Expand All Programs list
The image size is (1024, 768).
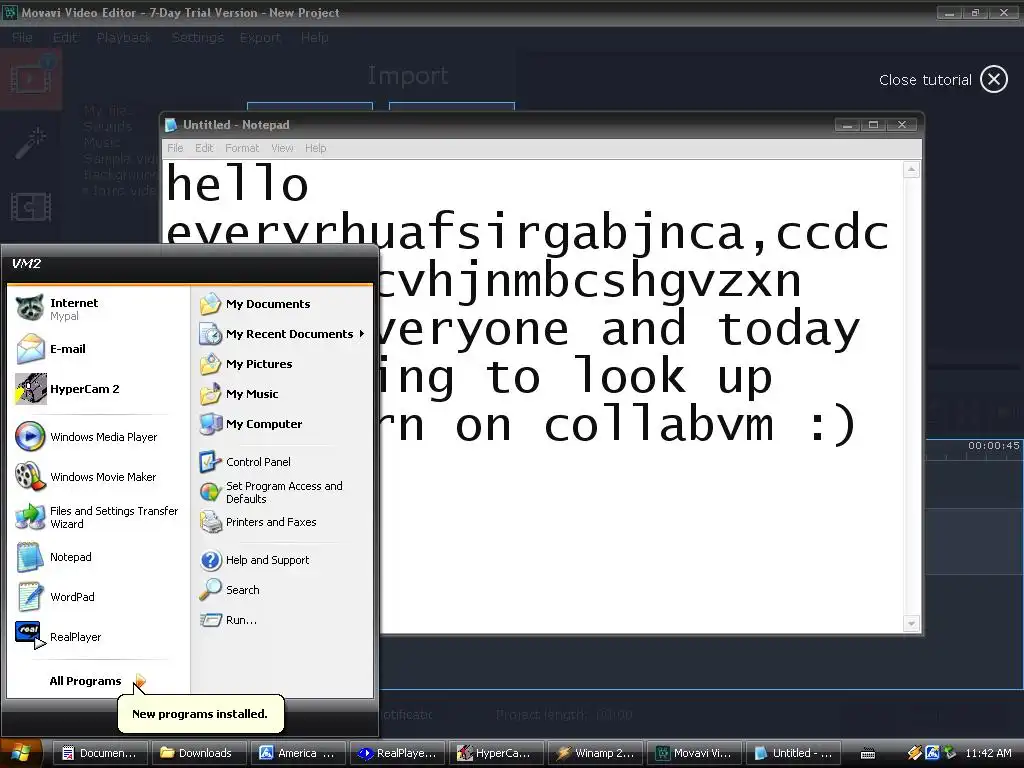pos(98,680)
